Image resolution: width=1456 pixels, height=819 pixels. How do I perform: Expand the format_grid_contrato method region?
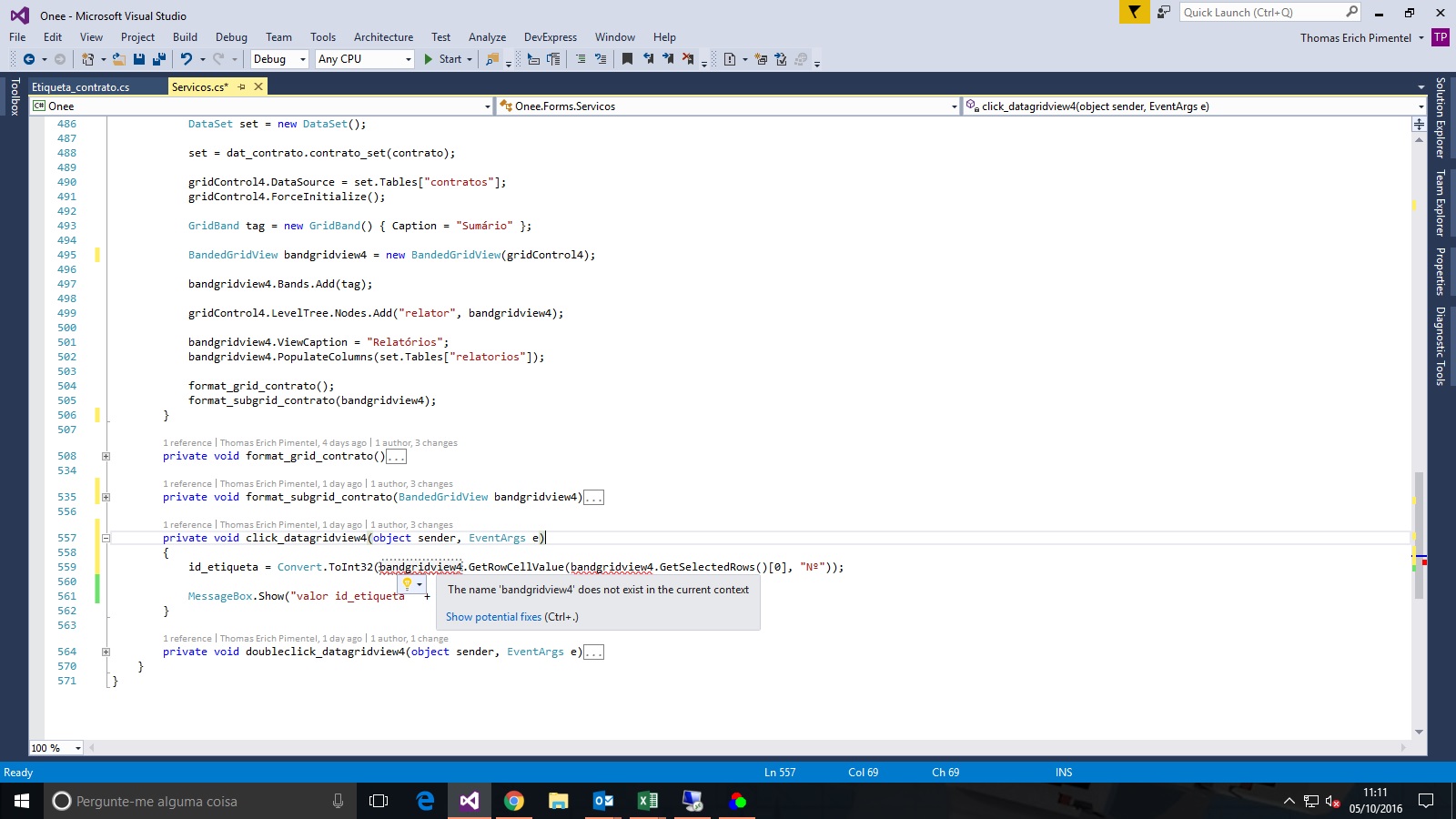[x=106, y=456]
